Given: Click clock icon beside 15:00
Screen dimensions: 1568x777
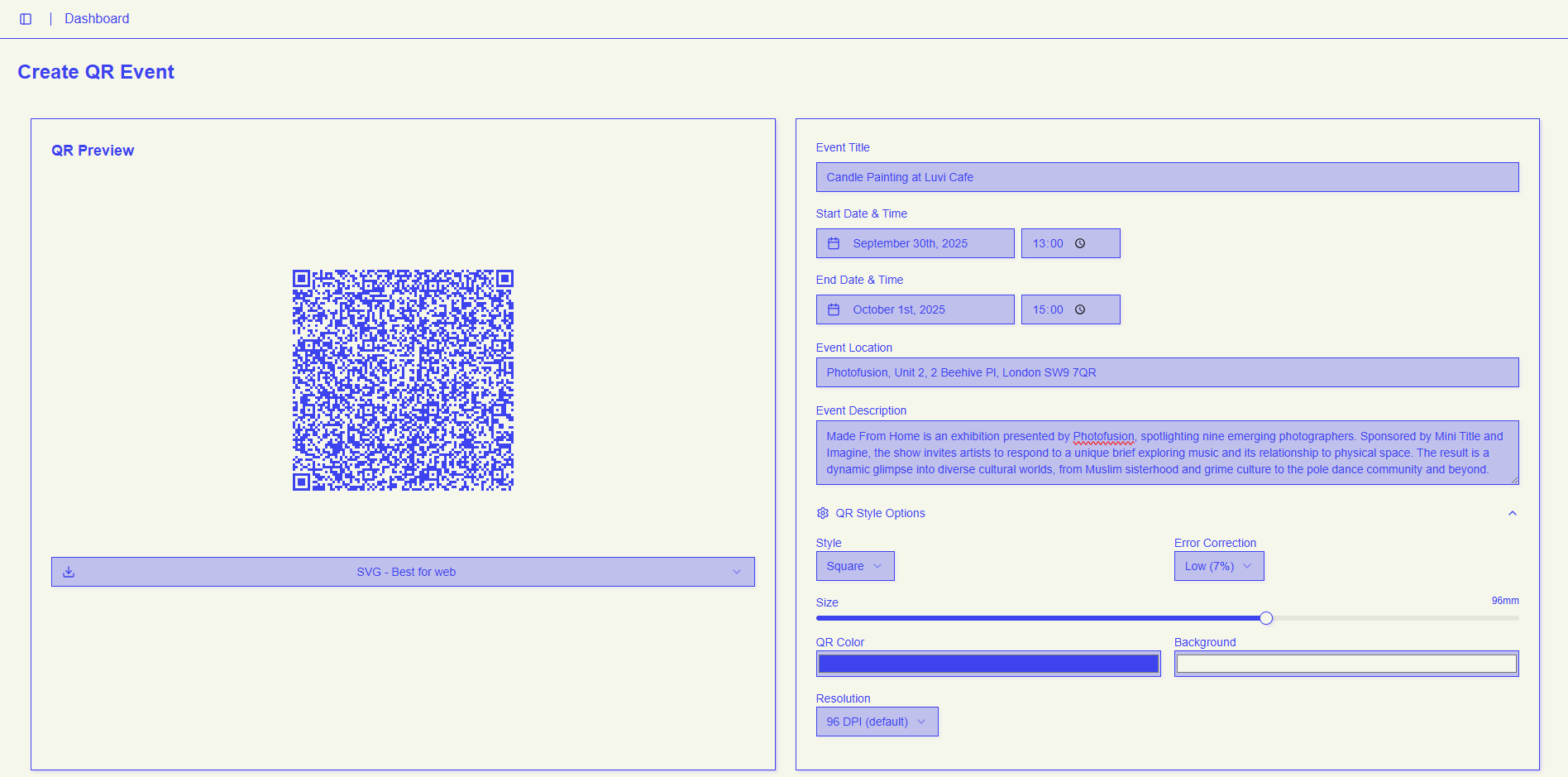Looking at the screenshot, I should [x=1080, y=309].
